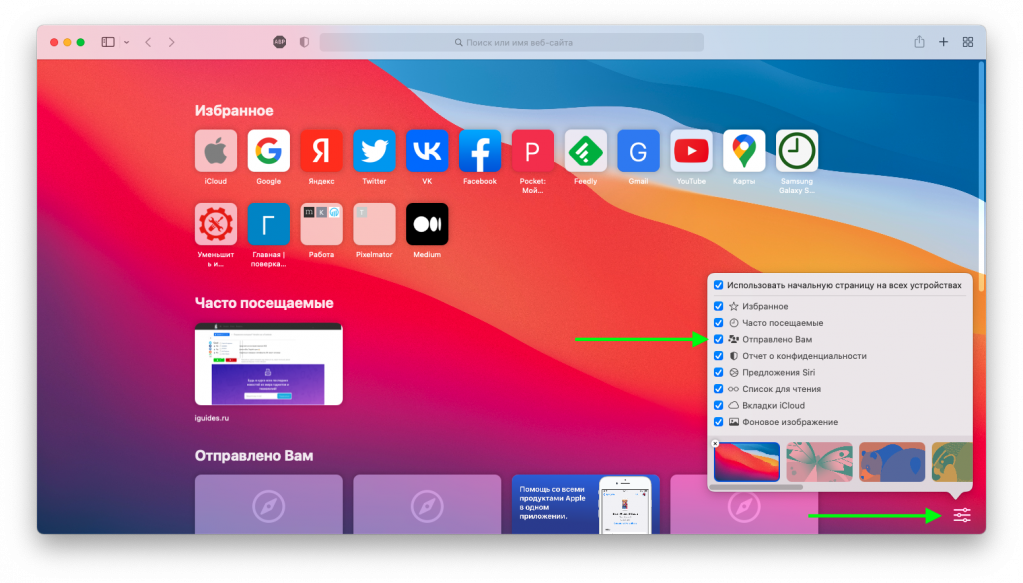Select the butterfly background thumbnail
The height and width of the screenshot is (583, 1023).
pos(819,462)
